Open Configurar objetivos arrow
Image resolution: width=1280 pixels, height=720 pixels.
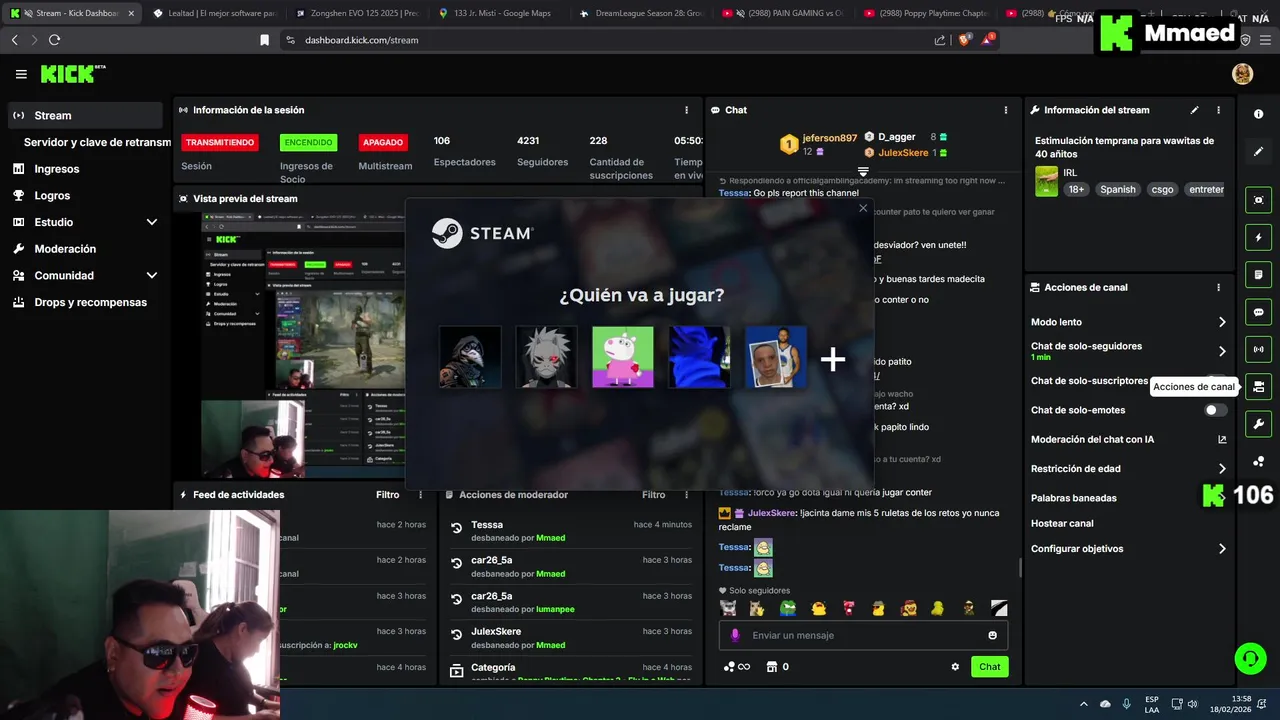[1222, 548]
